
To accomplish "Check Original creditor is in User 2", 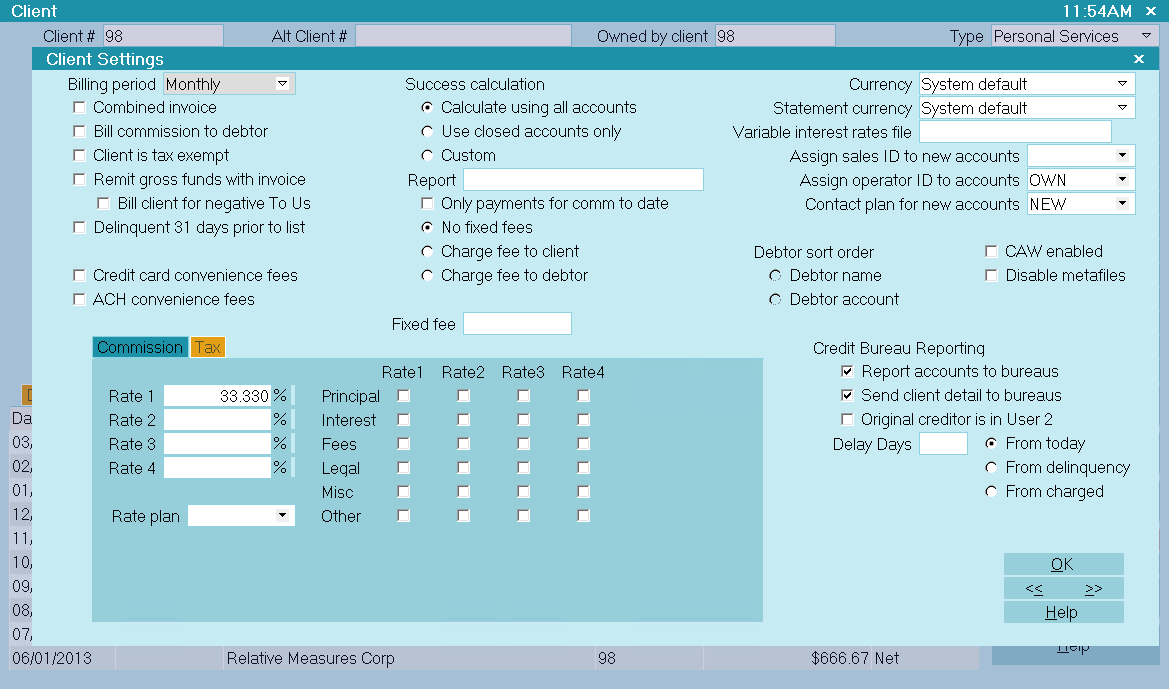I will pyautogui.click(x=847, y=419).
